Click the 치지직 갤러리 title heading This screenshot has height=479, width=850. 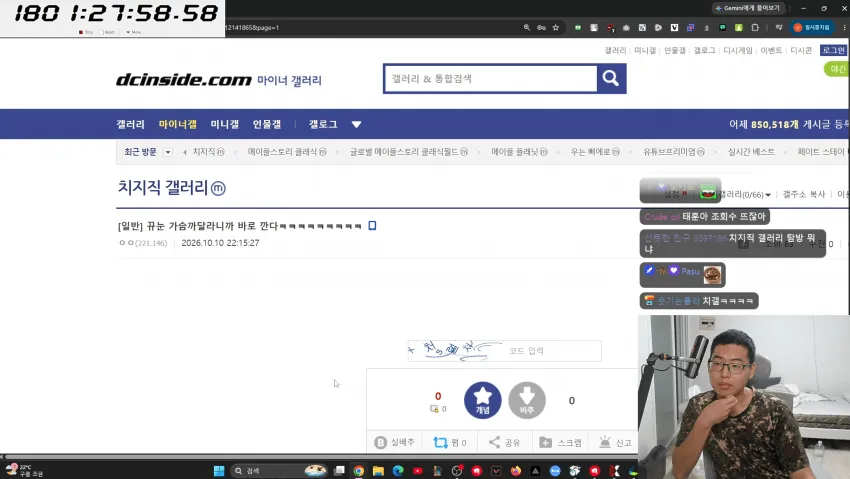163,187
